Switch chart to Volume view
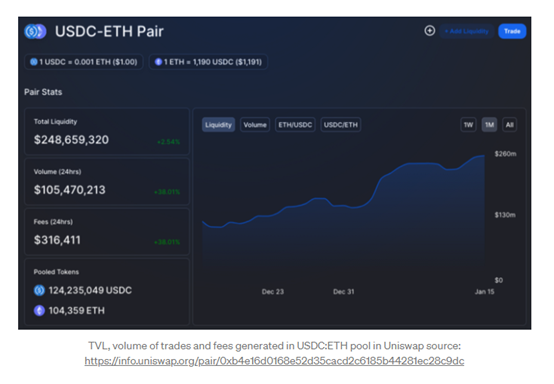The height and width of the screenshot is (384, 554). [x=255, y=125]
